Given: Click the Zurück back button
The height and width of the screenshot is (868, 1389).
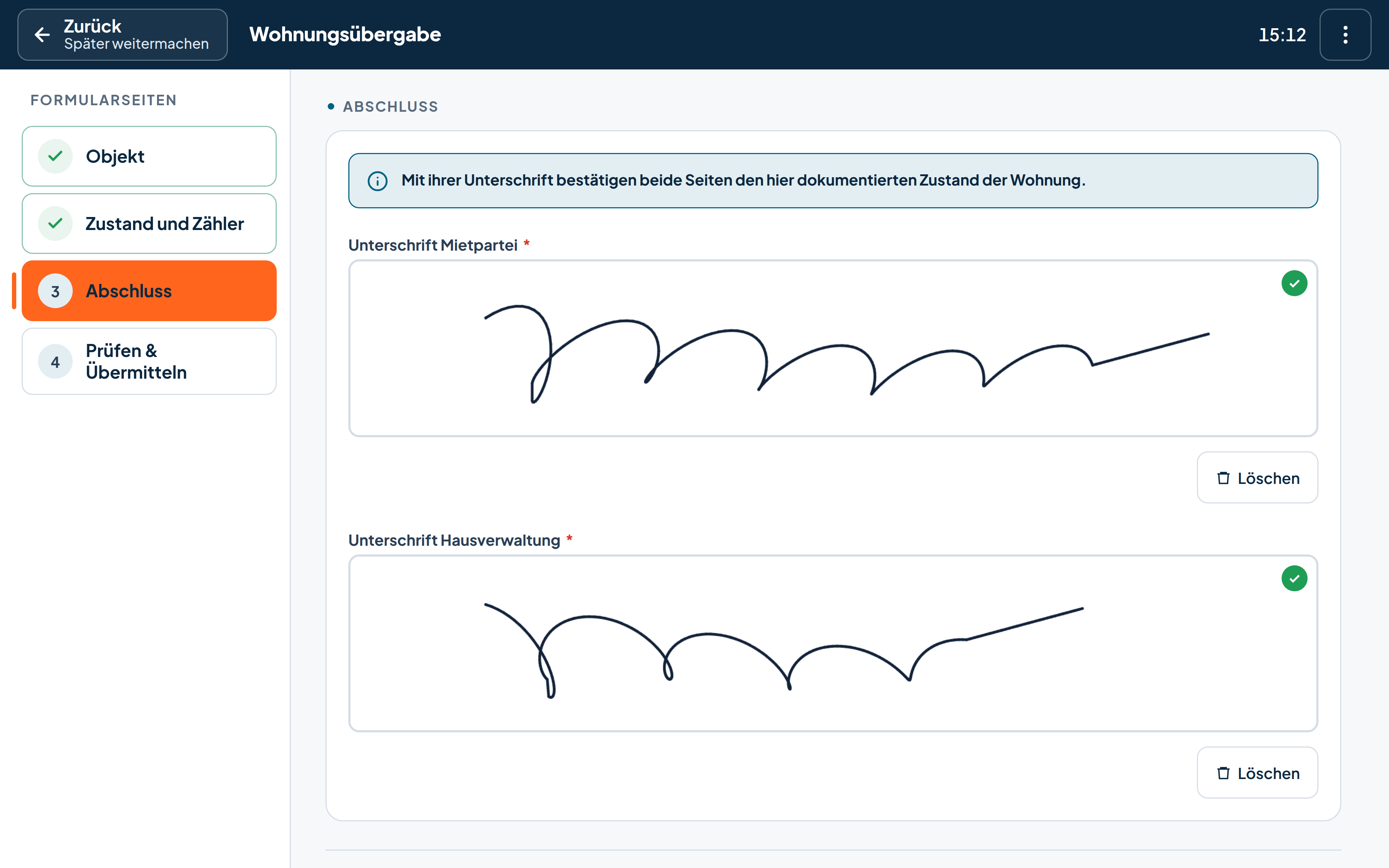Looking at the screenshot, I should tap(122, 34).
